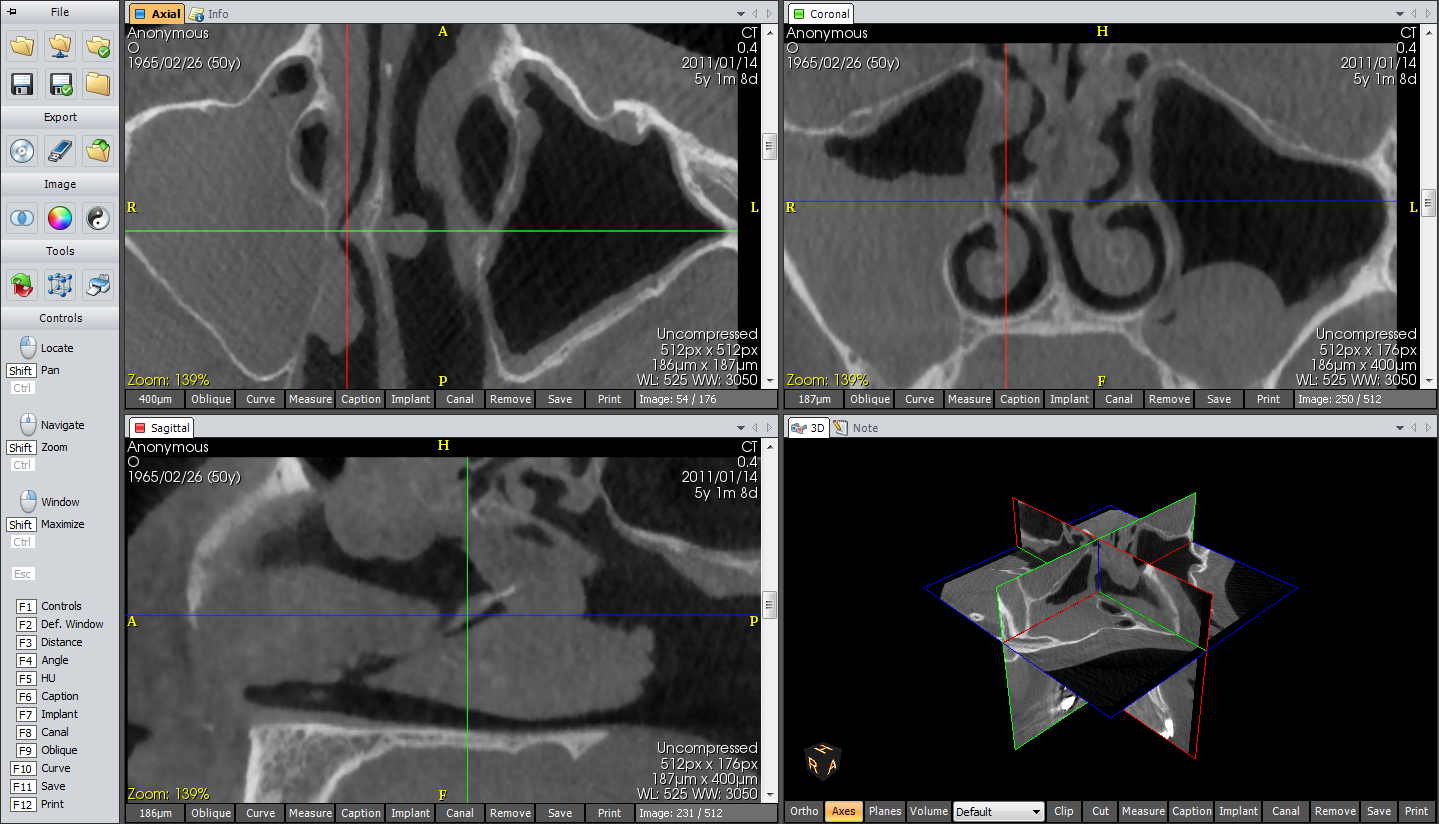1439x824 pixels.
Task: Toggle Volume rendering in 3D toolbar
Action: tap(928, 811)
